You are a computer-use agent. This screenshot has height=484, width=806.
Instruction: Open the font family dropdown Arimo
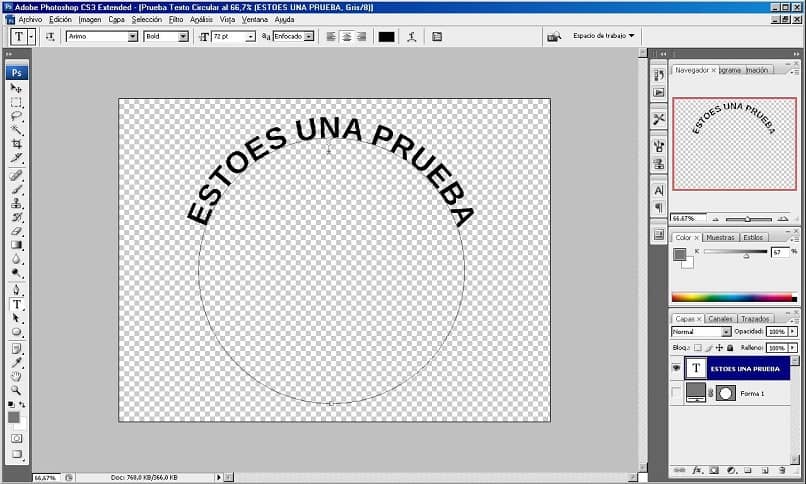coord(102,36)
